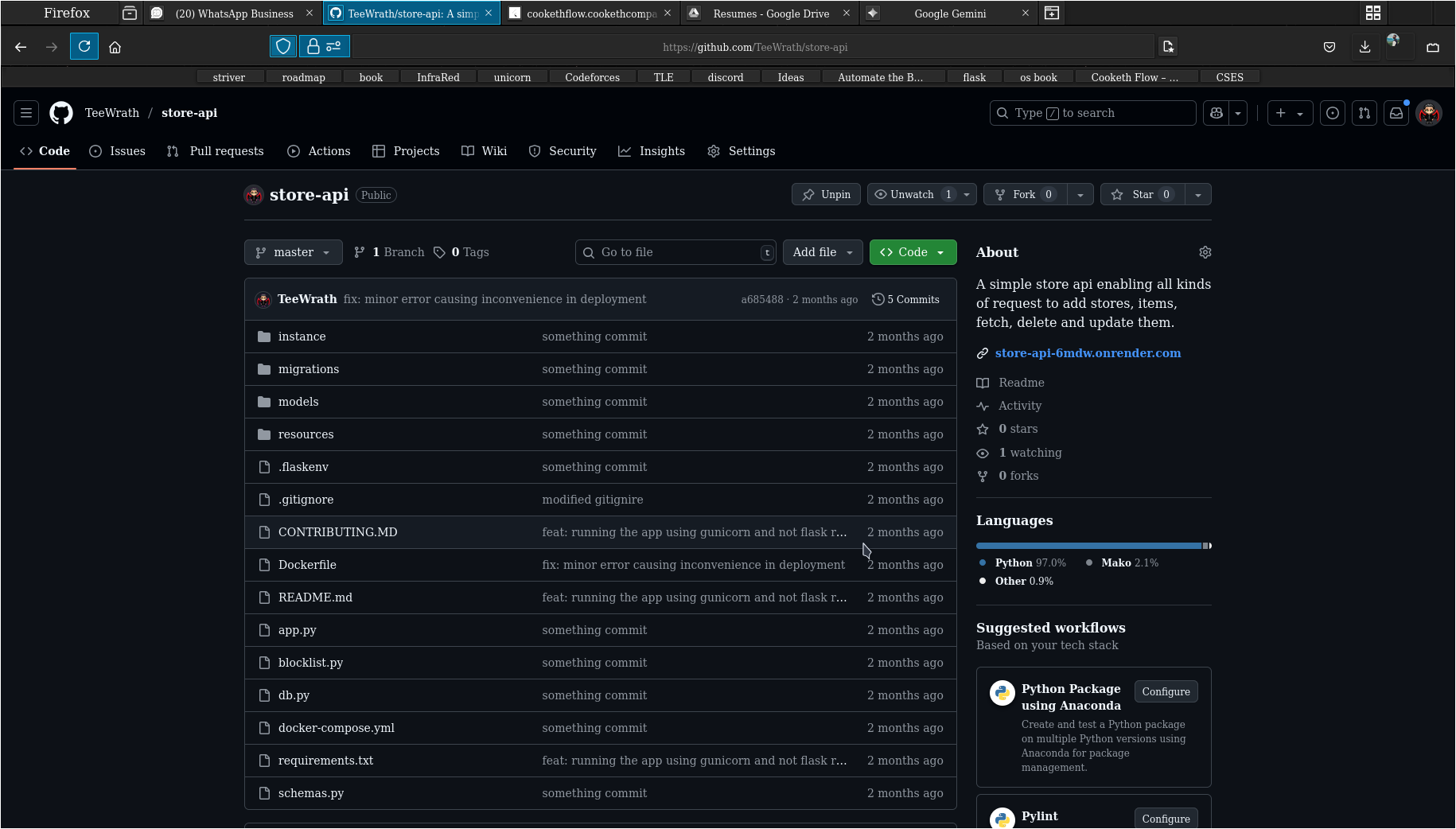The width and height of the screenshot is (1456, 829).
Task: Star the store-api repository
Action: tap(1143, 195)
